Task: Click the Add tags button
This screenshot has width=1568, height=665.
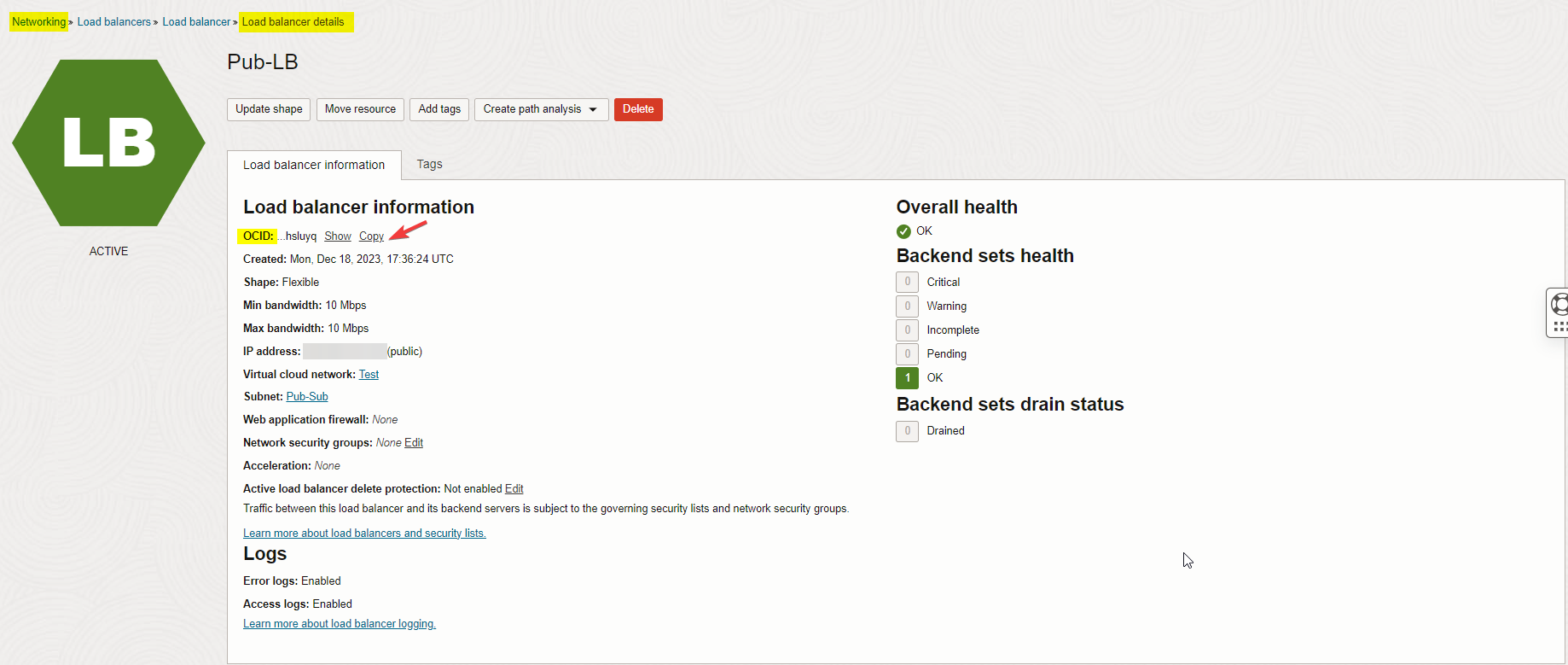Action: coord(439,109)
